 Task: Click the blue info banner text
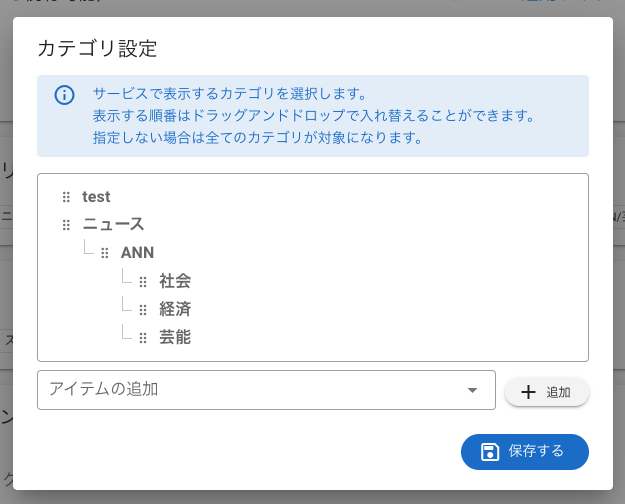click(x=312, y=116)
